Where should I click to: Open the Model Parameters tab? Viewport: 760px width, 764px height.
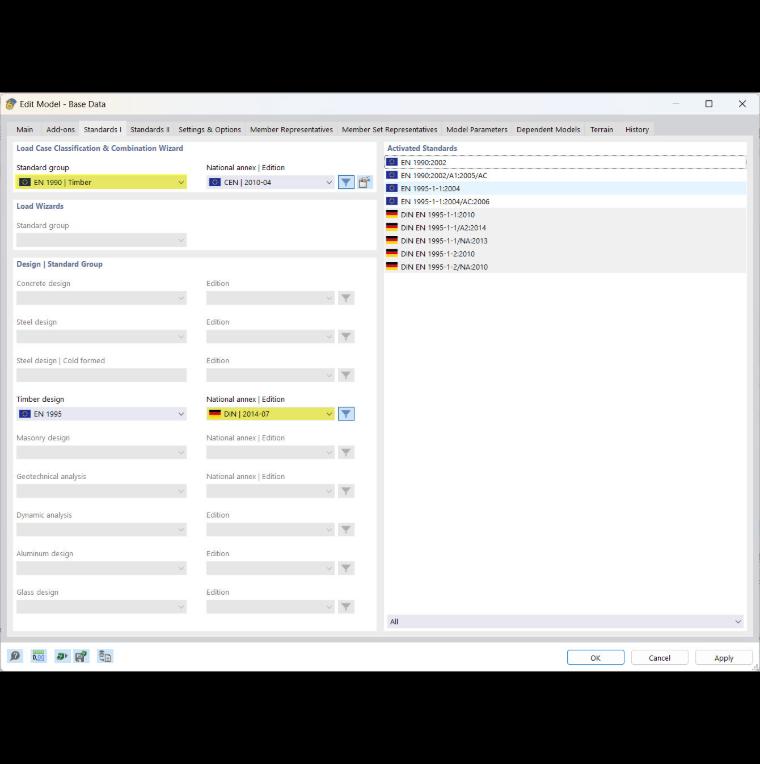(x=477, y=129)
